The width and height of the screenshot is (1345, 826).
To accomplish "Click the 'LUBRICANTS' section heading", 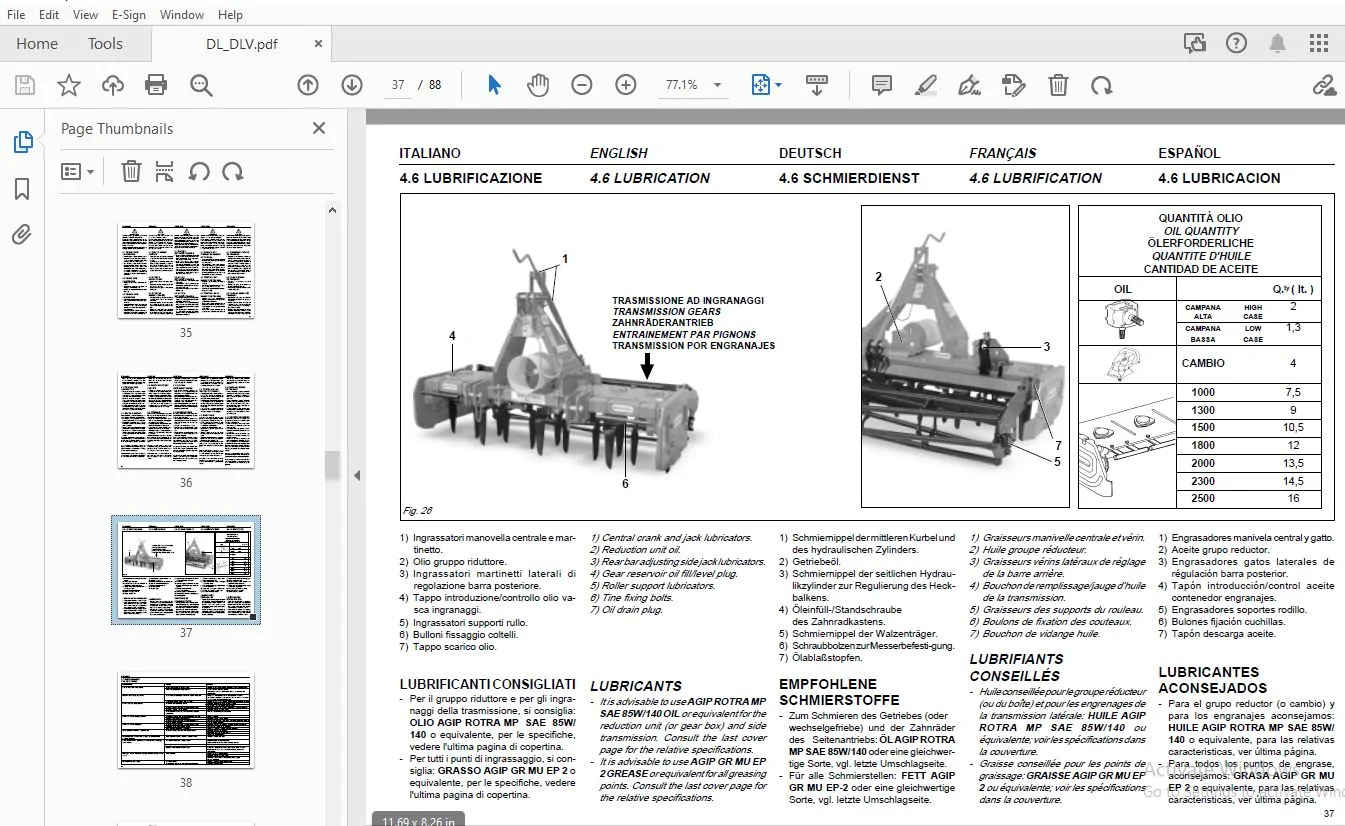I will point(636,686).
